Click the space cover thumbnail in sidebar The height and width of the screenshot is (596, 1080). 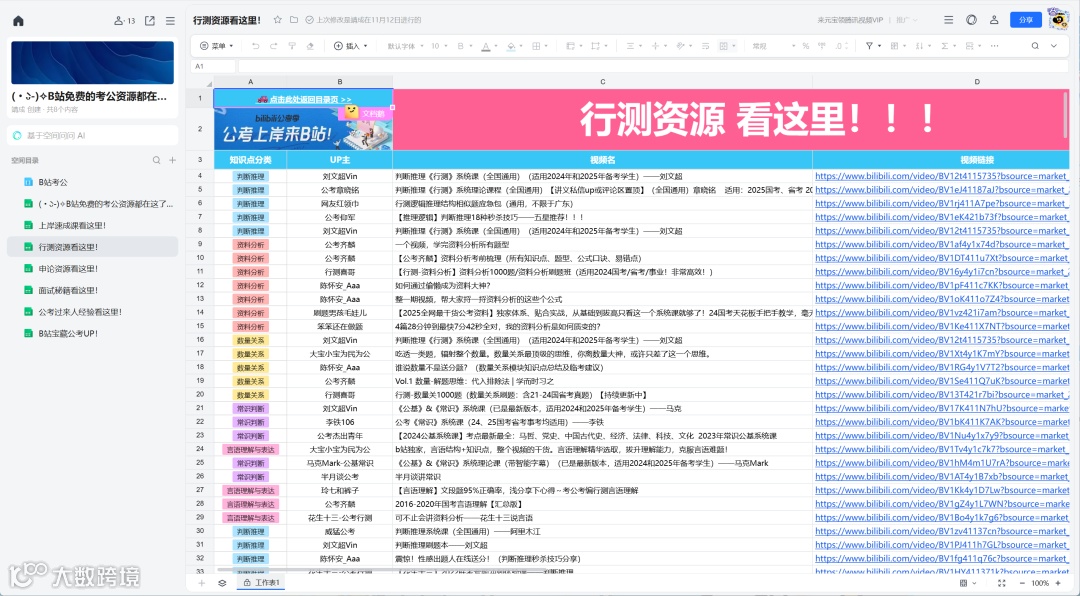(92, 63)
